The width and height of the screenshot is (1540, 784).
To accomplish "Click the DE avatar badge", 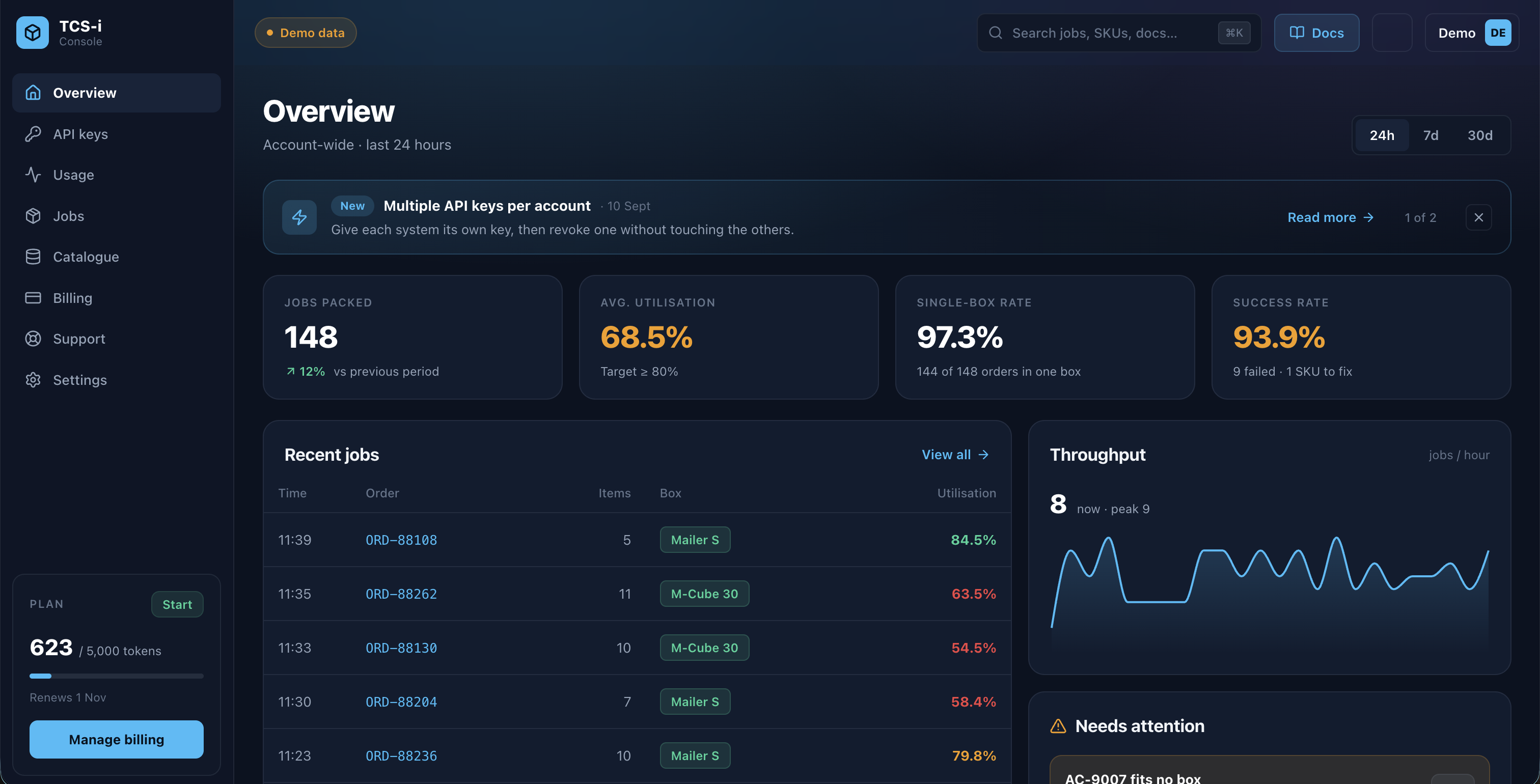I will 1498,33.
